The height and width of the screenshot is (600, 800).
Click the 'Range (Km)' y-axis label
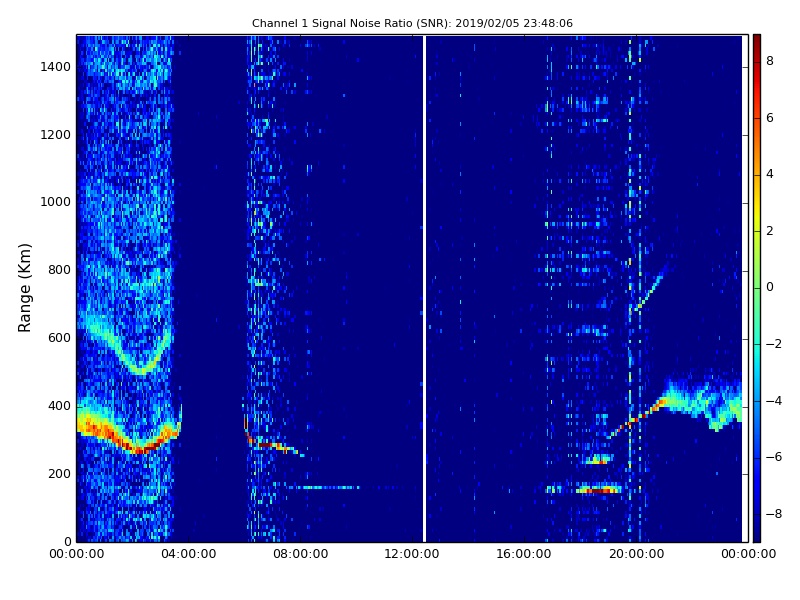pos(24,288)
